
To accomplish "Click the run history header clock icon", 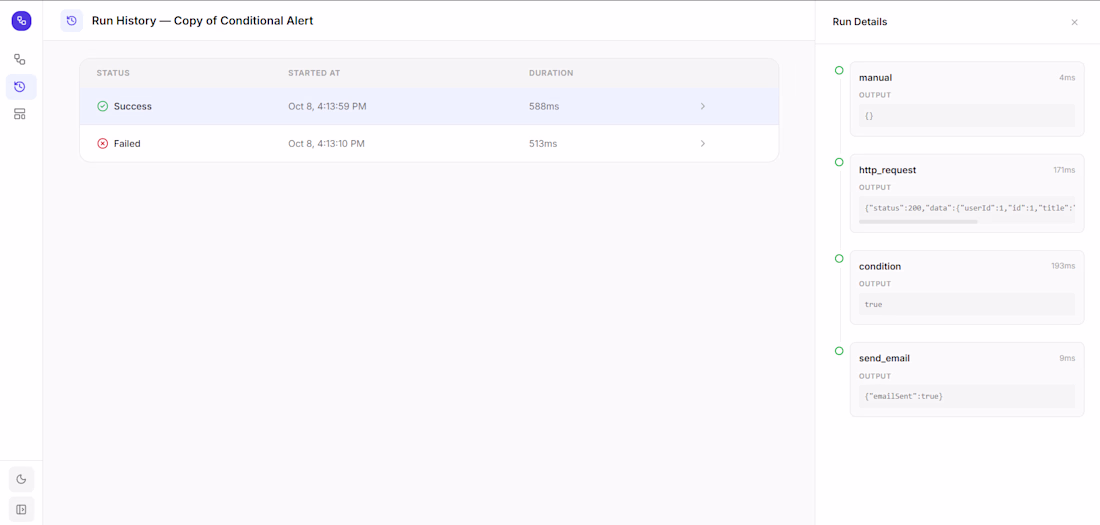I will click(x=72, y=21).
